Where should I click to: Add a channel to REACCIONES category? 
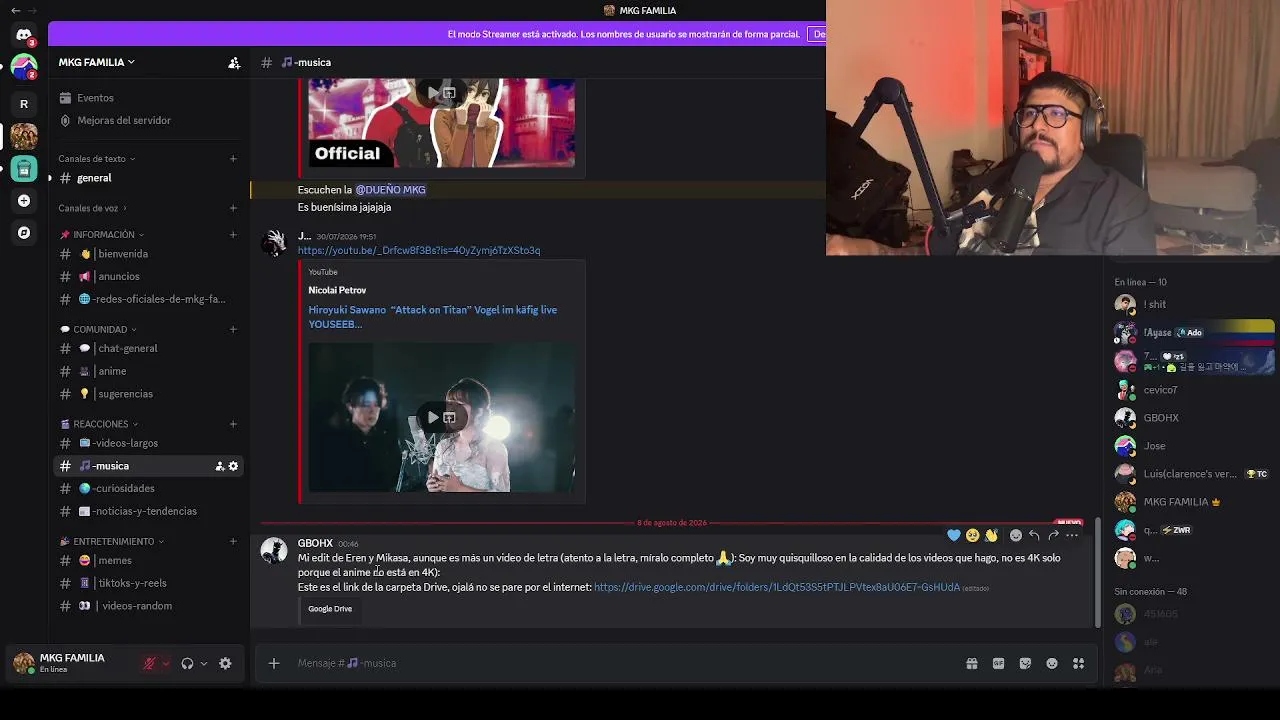click(233, 424)
